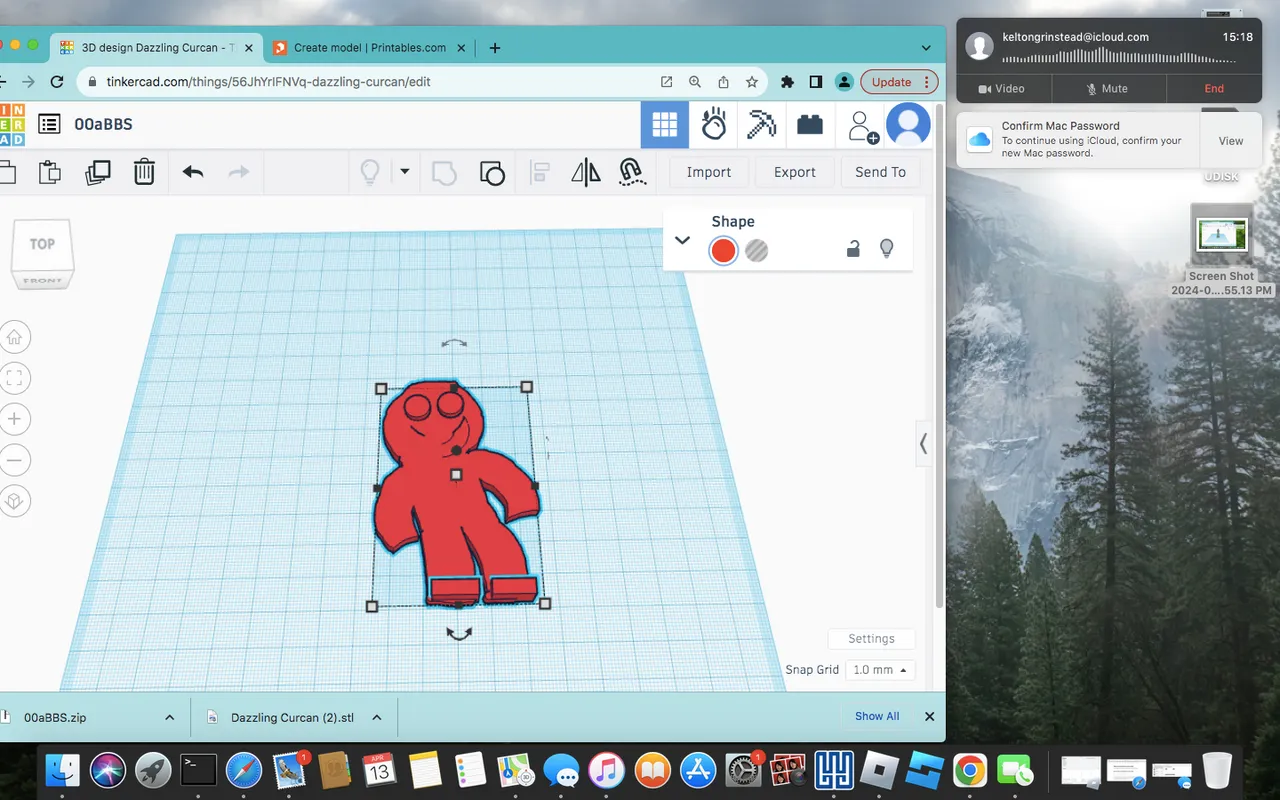This screenshot has height=800, width=1280.
Task: Open Google Chrome from the dock
Action: point(968,770)
